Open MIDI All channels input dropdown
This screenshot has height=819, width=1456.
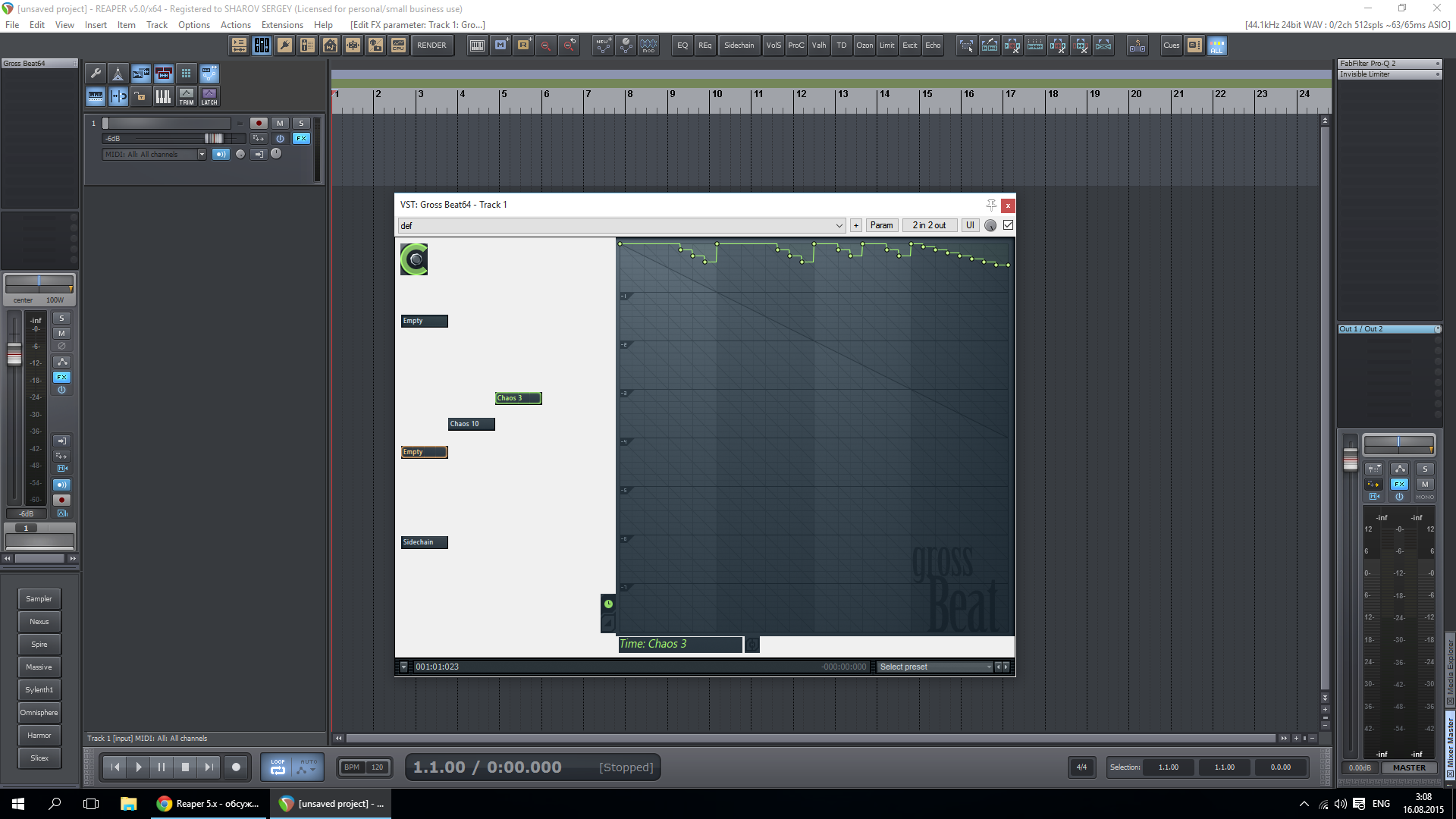(155, 154)
